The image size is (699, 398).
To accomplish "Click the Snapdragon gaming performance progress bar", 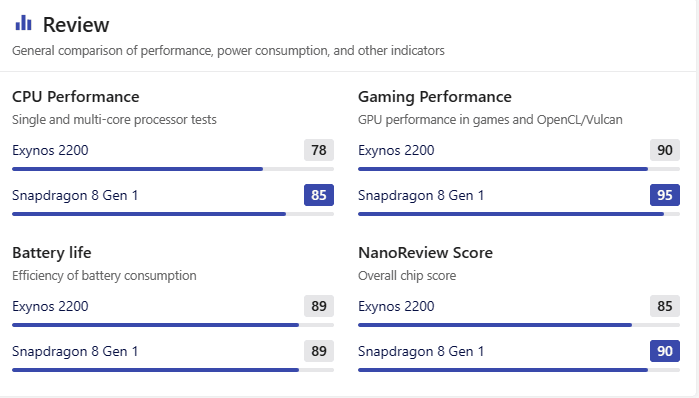I will [x=519, y=214].
